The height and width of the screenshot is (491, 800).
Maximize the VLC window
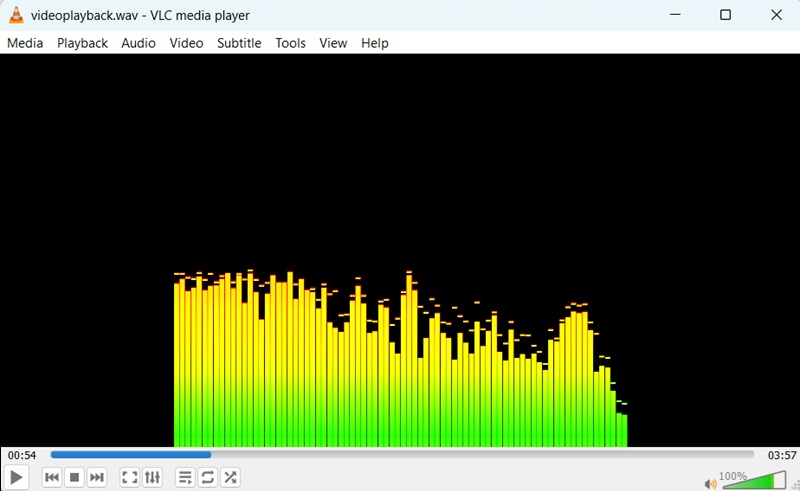pyautogui.click(x=725, y=15)
